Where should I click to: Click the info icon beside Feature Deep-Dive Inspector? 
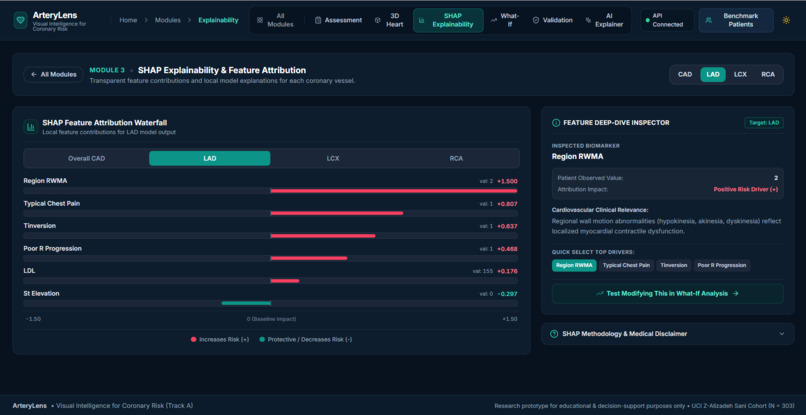(x=556, y=123)
